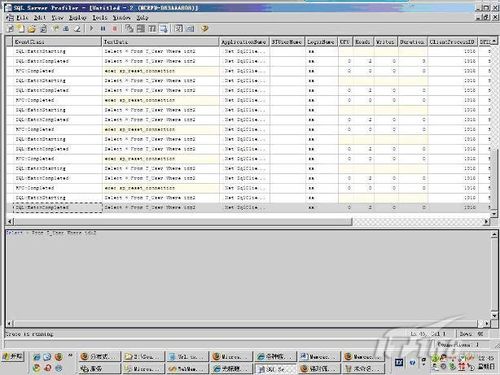Click the text pane's scroll up arrow

(x=494, y=235)
